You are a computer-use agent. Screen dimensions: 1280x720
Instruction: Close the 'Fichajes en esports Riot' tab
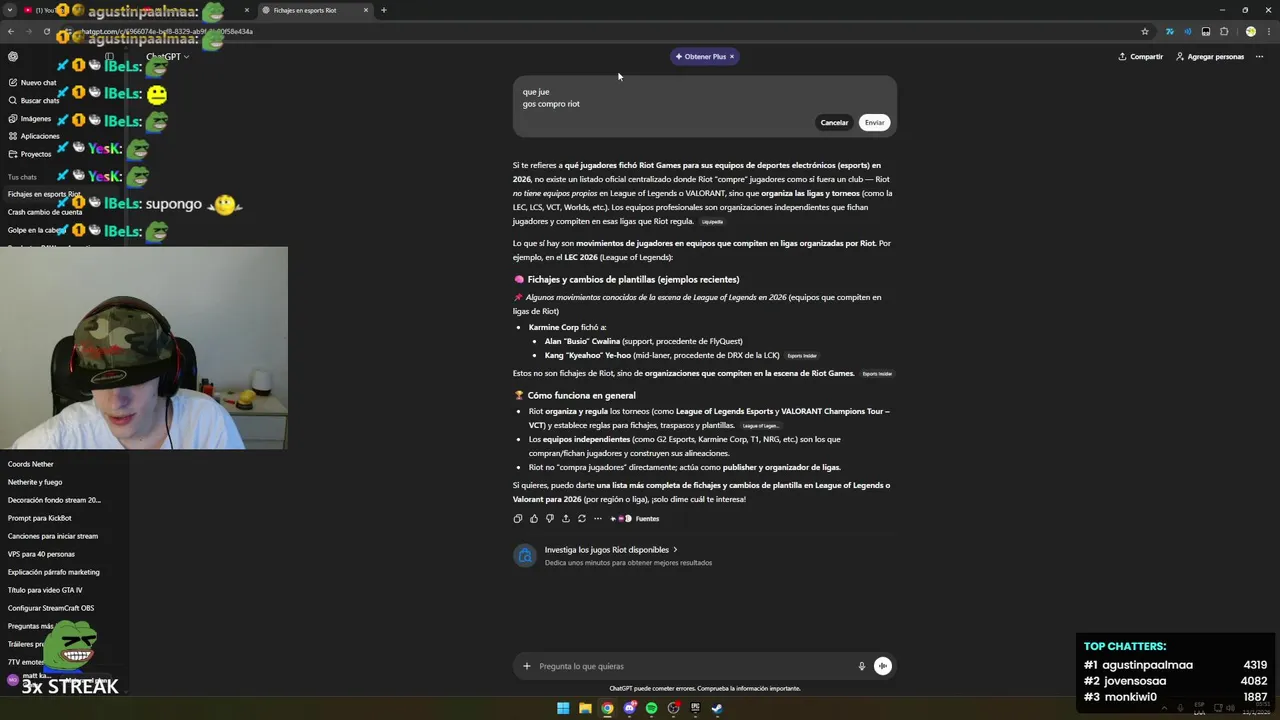[366, 10]
